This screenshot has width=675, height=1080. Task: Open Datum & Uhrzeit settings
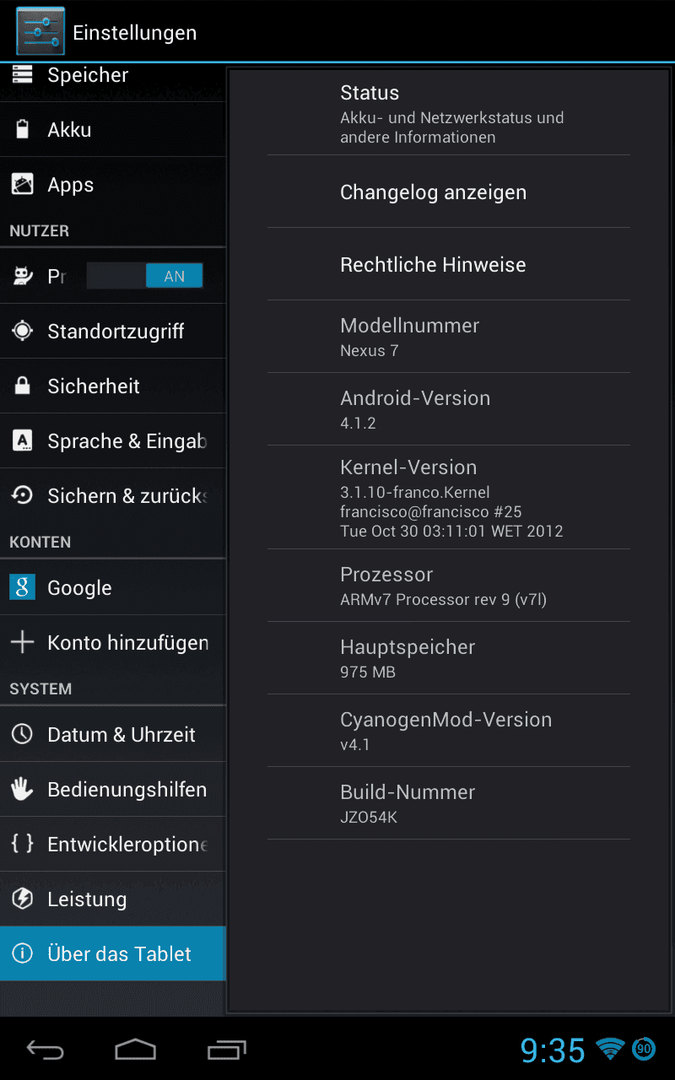pos(113,734)
